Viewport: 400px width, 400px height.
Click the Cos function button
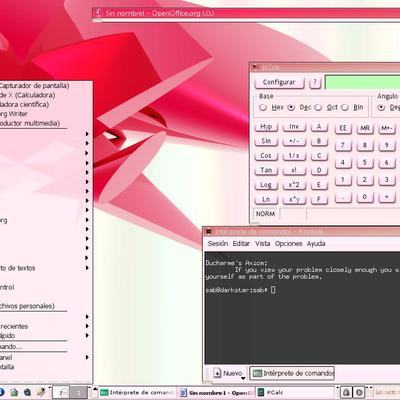point(266,156)
